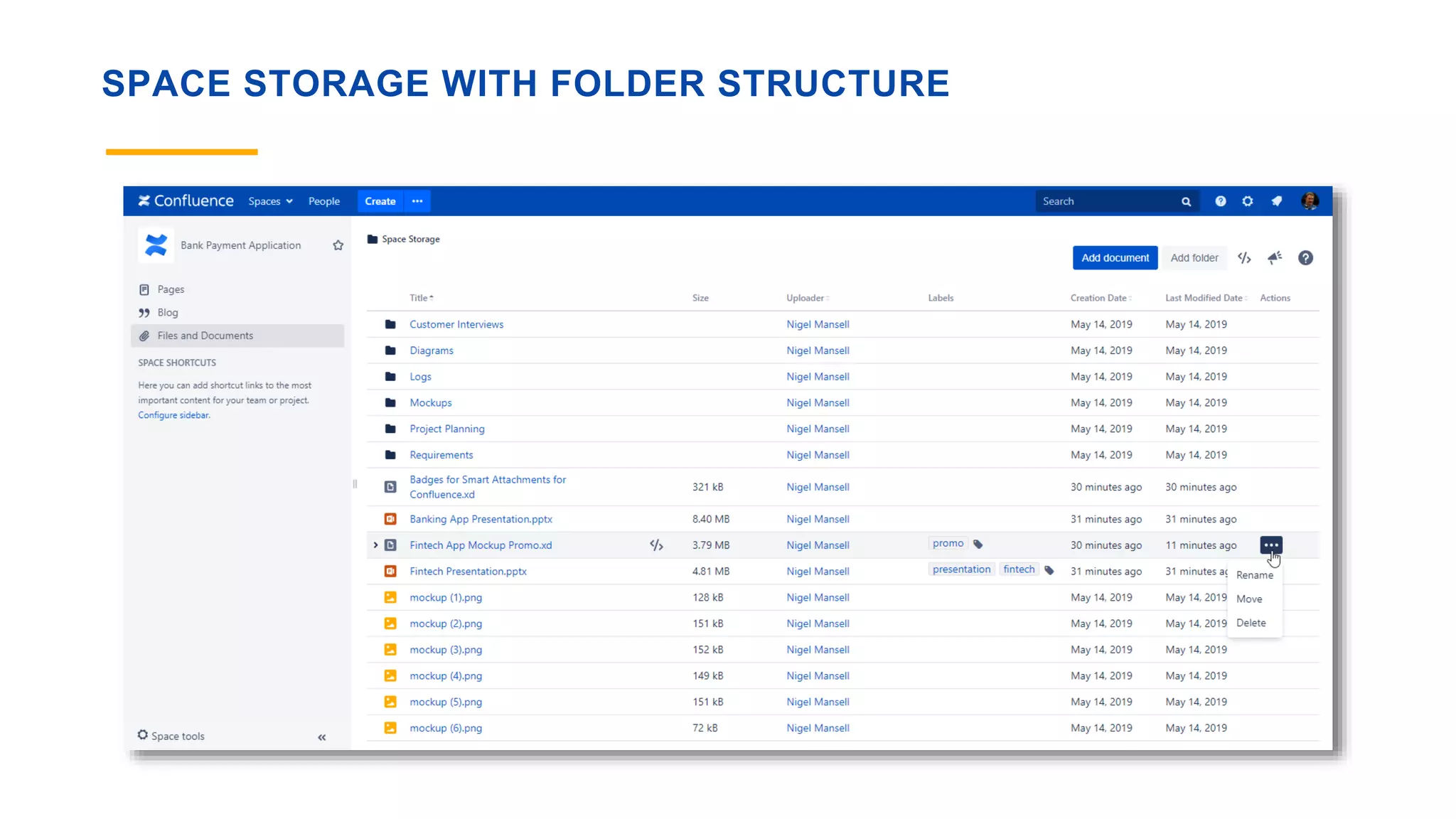Expand the Fintech App Mockup Promo.xd row
The image size is (1456, 819).
375,545
